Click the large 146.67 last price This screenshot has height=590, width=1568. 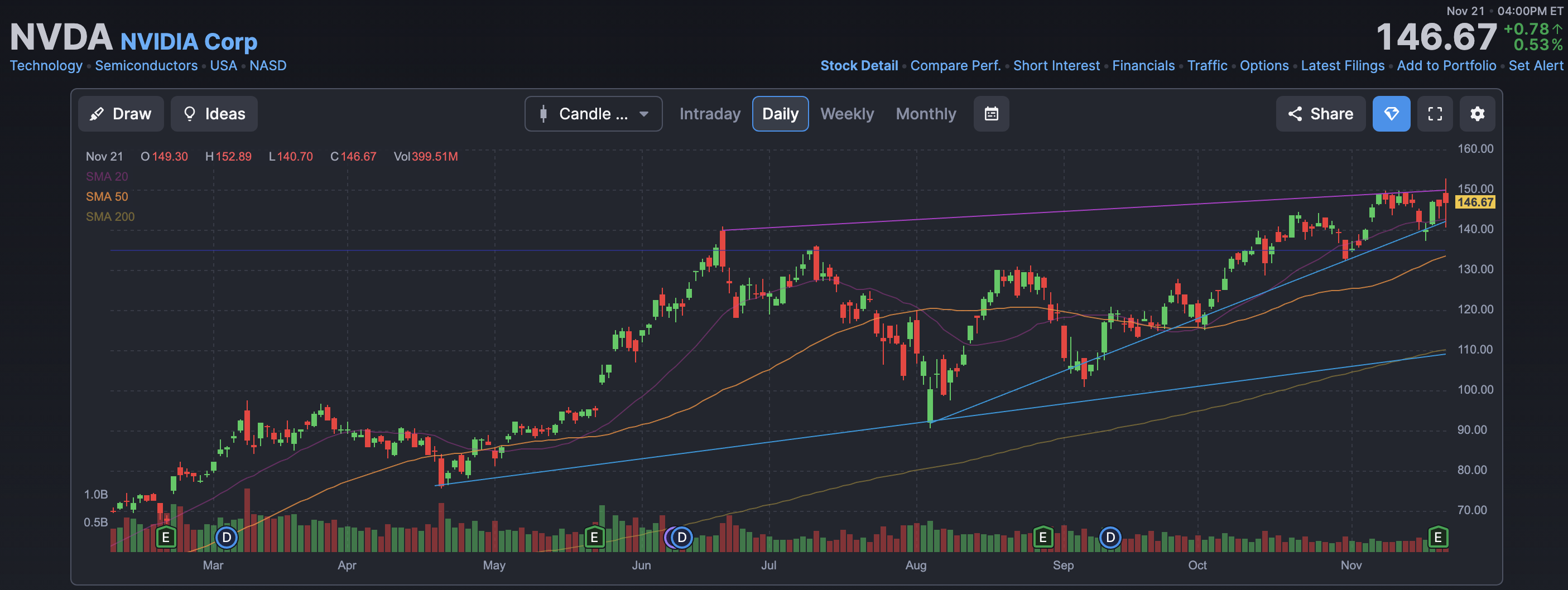click(x=1436, y=37)
